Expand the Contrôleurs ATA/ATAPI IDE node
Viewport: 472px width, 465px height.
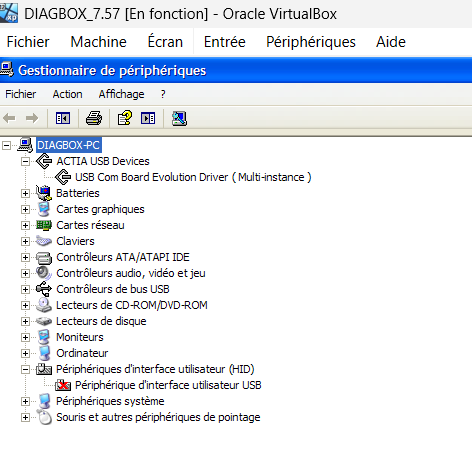[25, 257]
